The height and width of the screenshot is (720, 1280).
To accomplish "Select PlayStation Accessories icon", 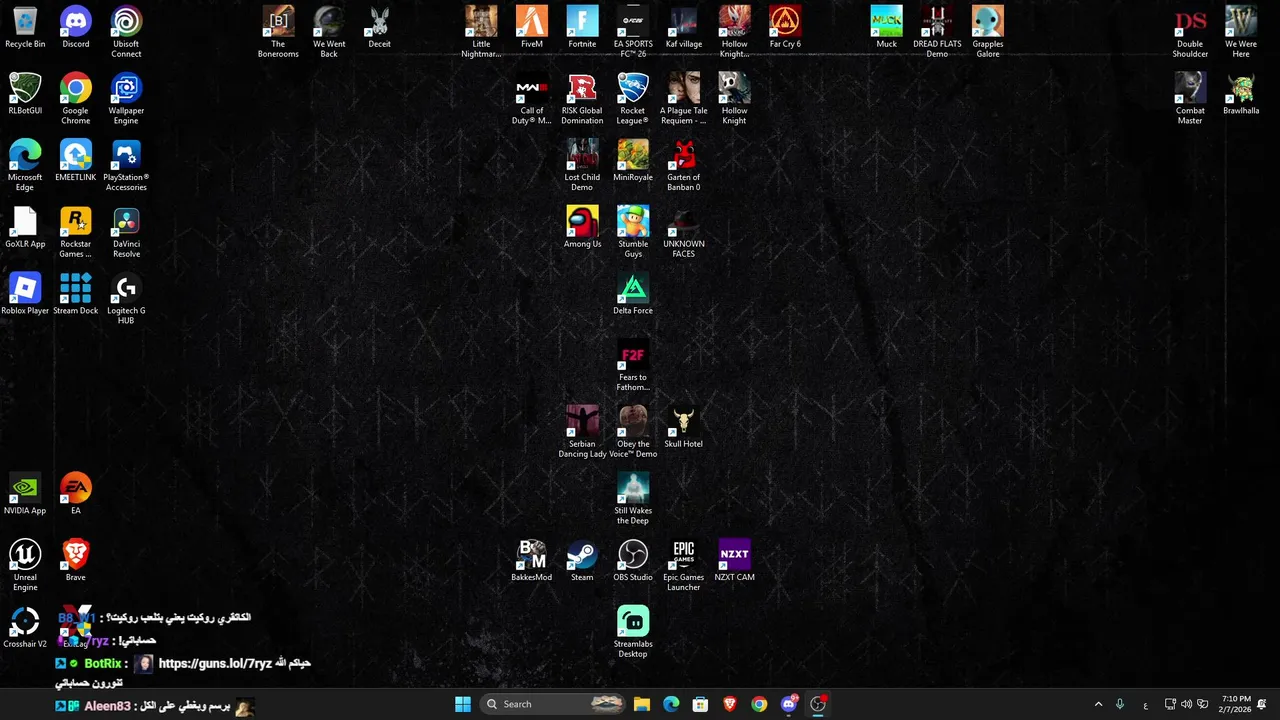I will coord(126,165).
